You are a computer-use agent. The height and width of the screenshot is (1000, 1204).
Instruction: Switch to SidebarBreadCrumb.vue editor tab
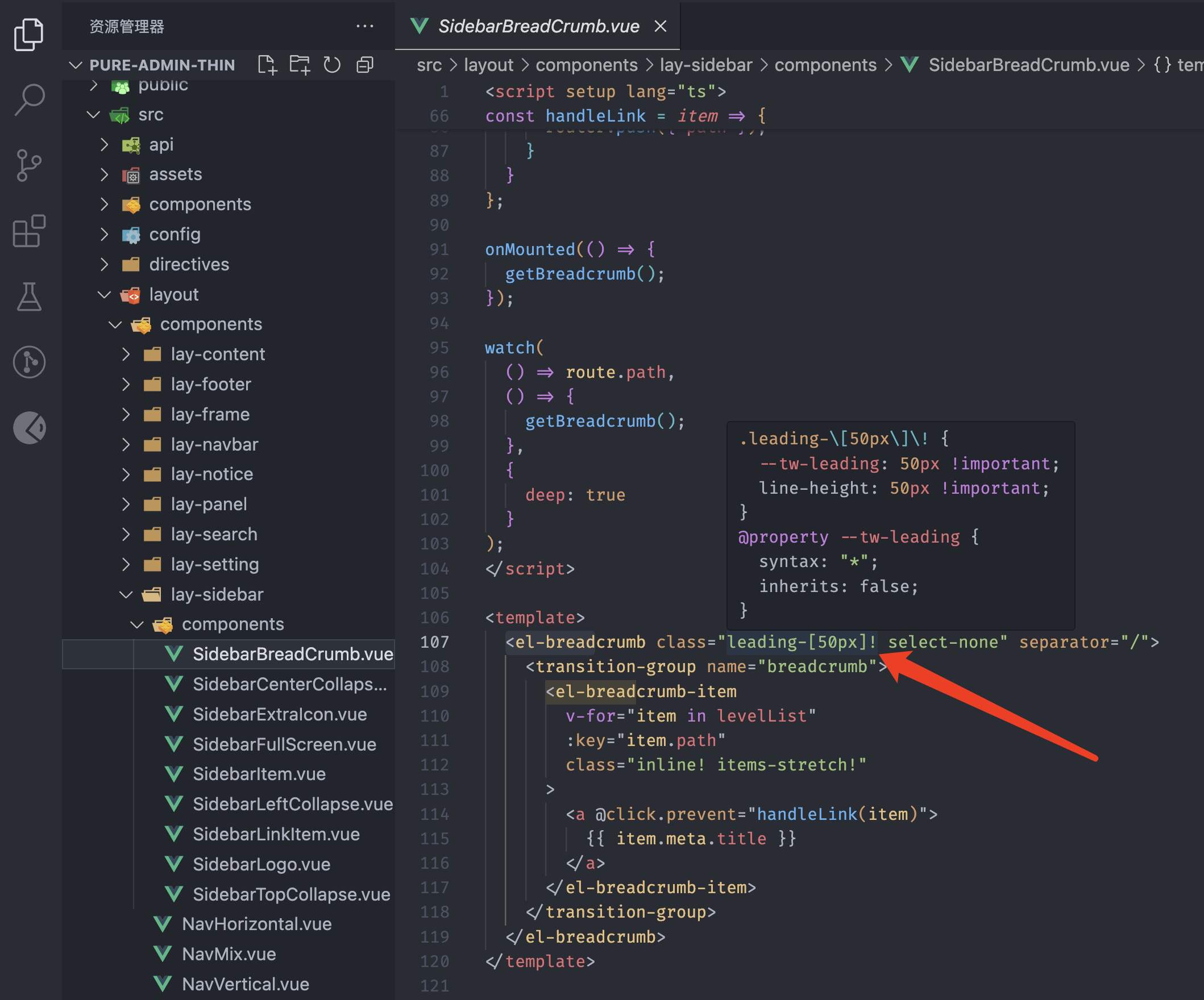[x=538, y=26]
